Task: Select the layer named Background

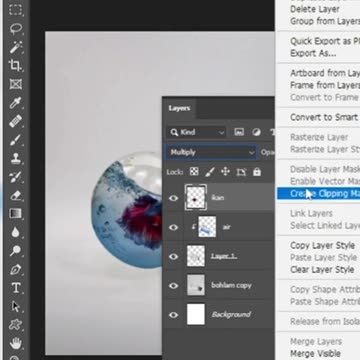Action: [x=231, y=315]
